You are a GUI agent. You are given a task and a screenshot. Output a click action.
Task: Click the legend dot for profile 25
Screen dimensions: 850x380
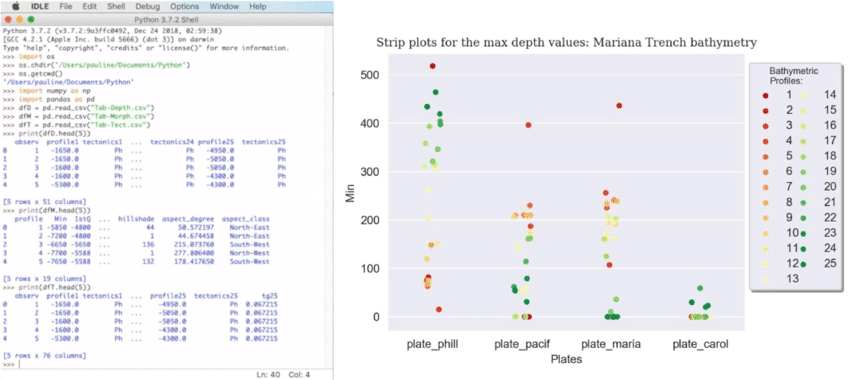tap(803, 265)
